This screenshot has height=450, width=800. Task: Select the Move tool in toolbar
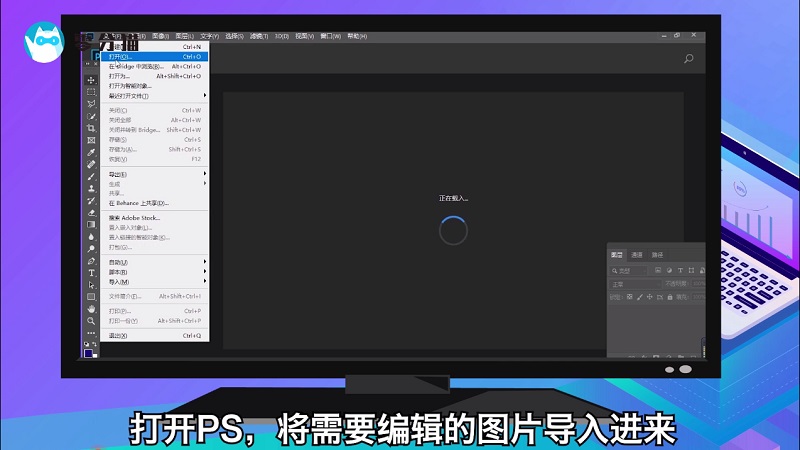point(91,80)
